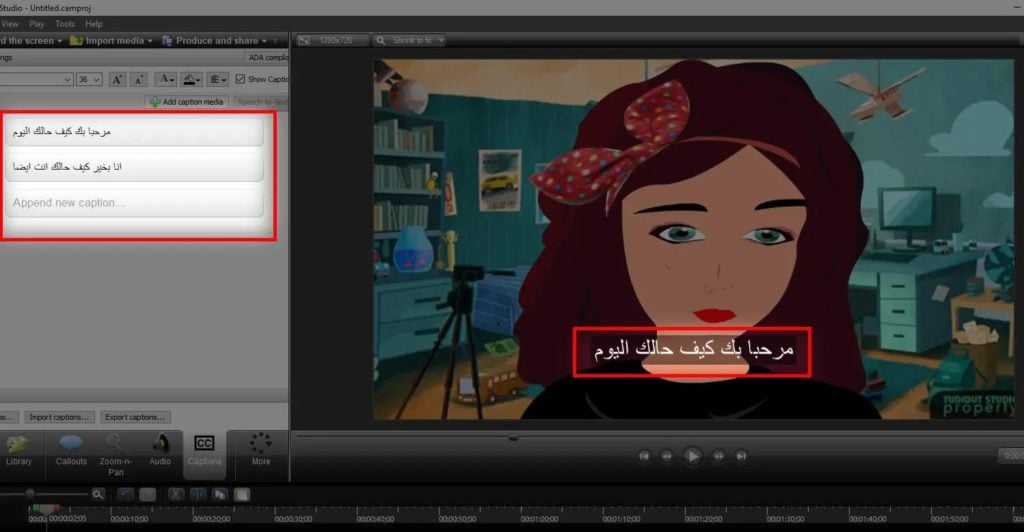The width and height of the screenshot is (1024, 532).
Task: Open the Callouts tab
Action: [x=71, y=452]
